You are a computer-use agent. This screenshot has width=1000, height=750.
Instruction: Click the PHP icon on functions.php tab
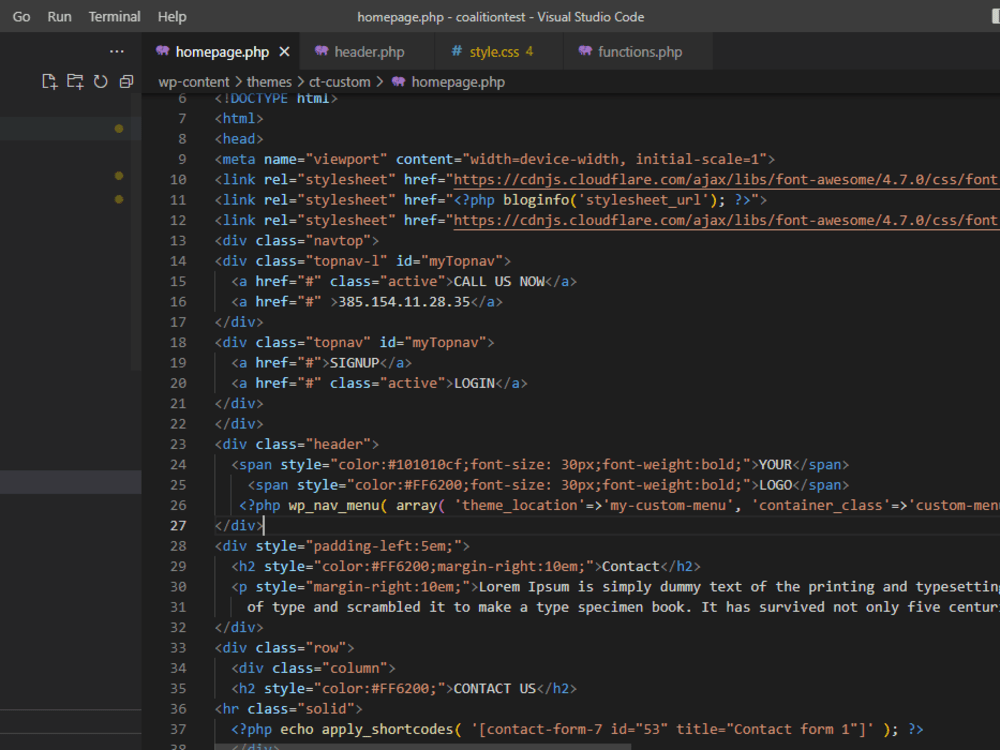[585, 51]
